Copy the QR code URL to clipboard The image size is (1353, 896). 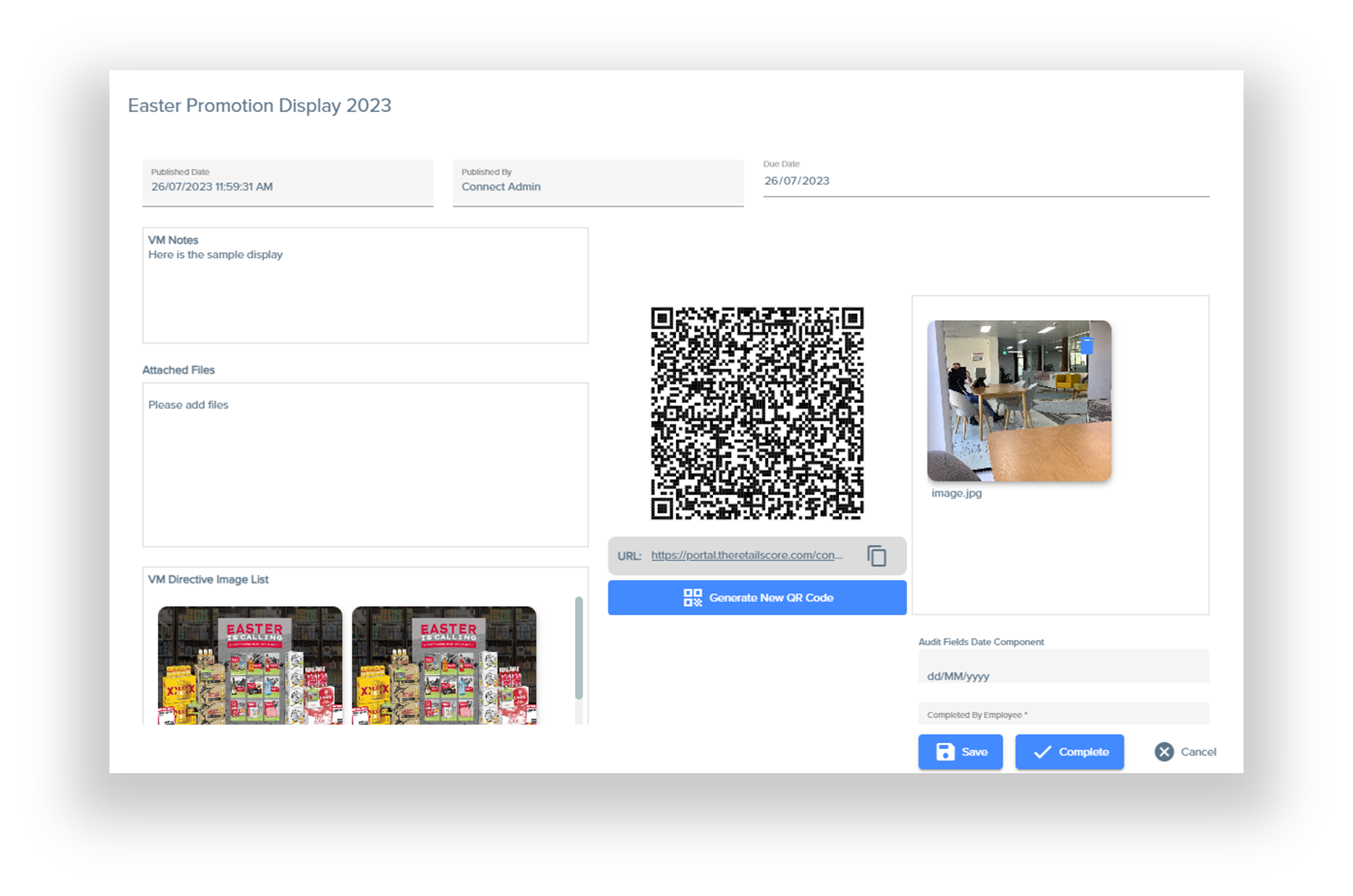click(x=877, y=556)
